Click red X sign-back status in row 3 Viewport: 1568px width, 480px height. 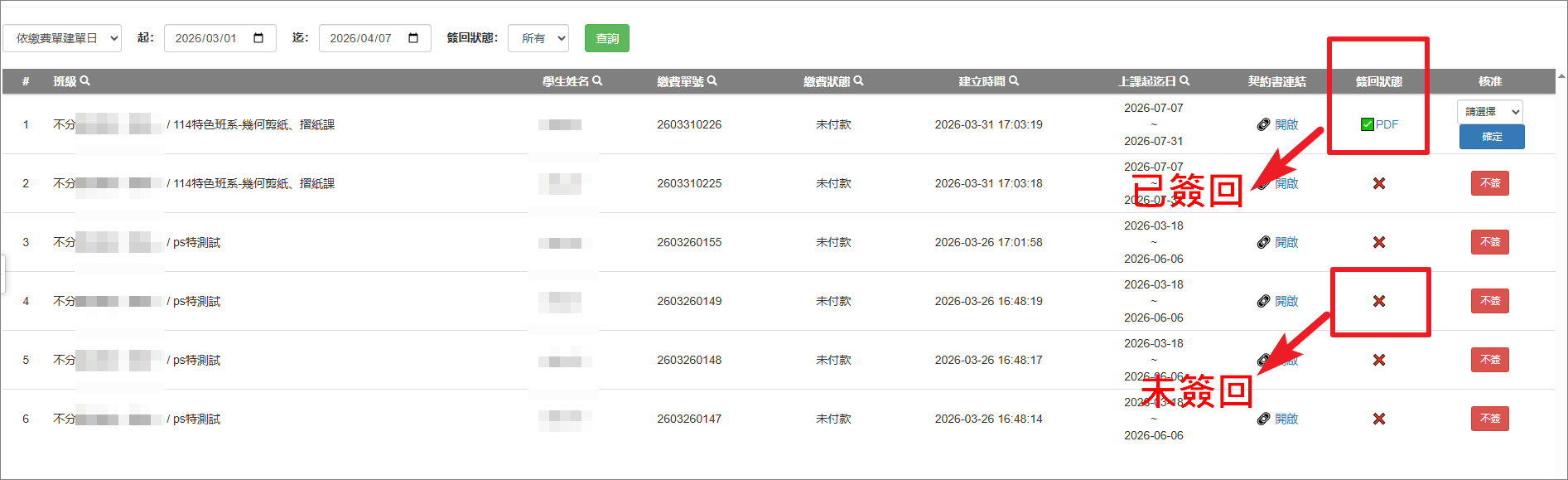click(1379, 242)
